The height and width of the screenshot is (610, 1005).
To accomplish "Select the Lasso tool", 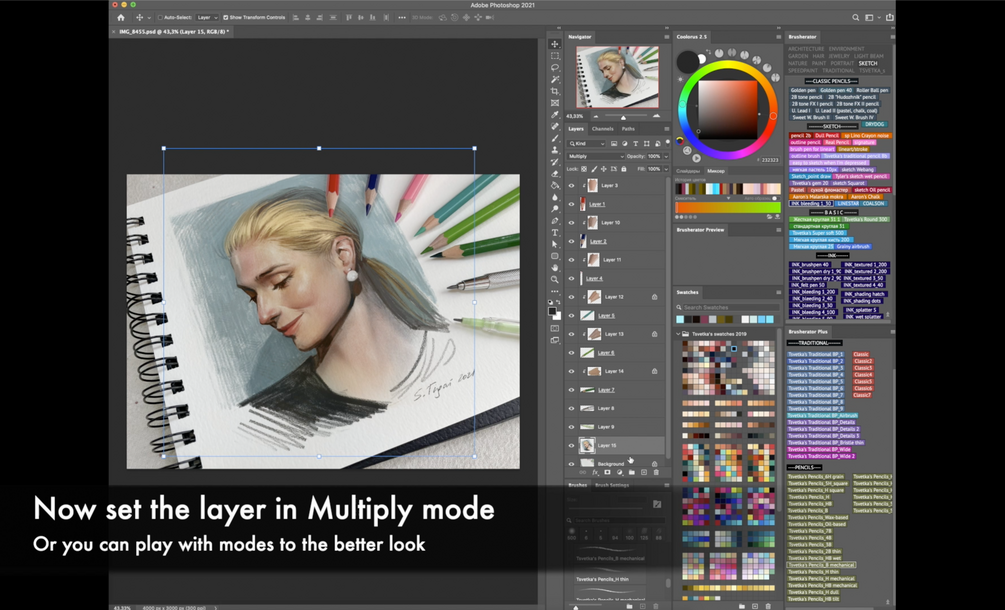I will click(x=555, y=67).
